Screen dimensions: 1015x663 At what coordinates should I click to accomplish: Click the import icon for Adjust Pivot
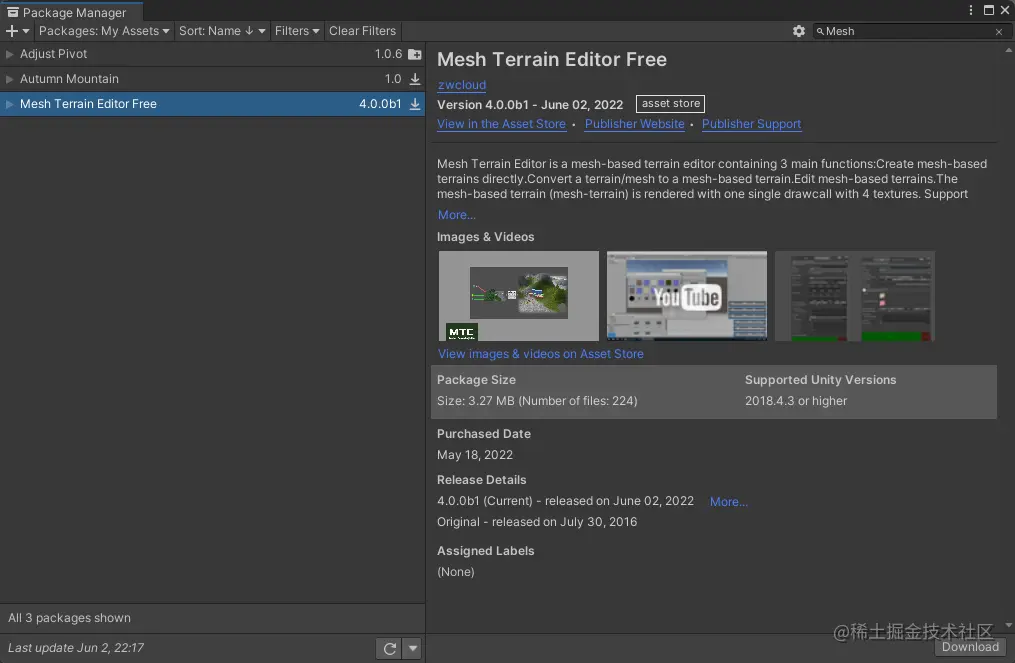pyautogui.click(x=415, y=54)
